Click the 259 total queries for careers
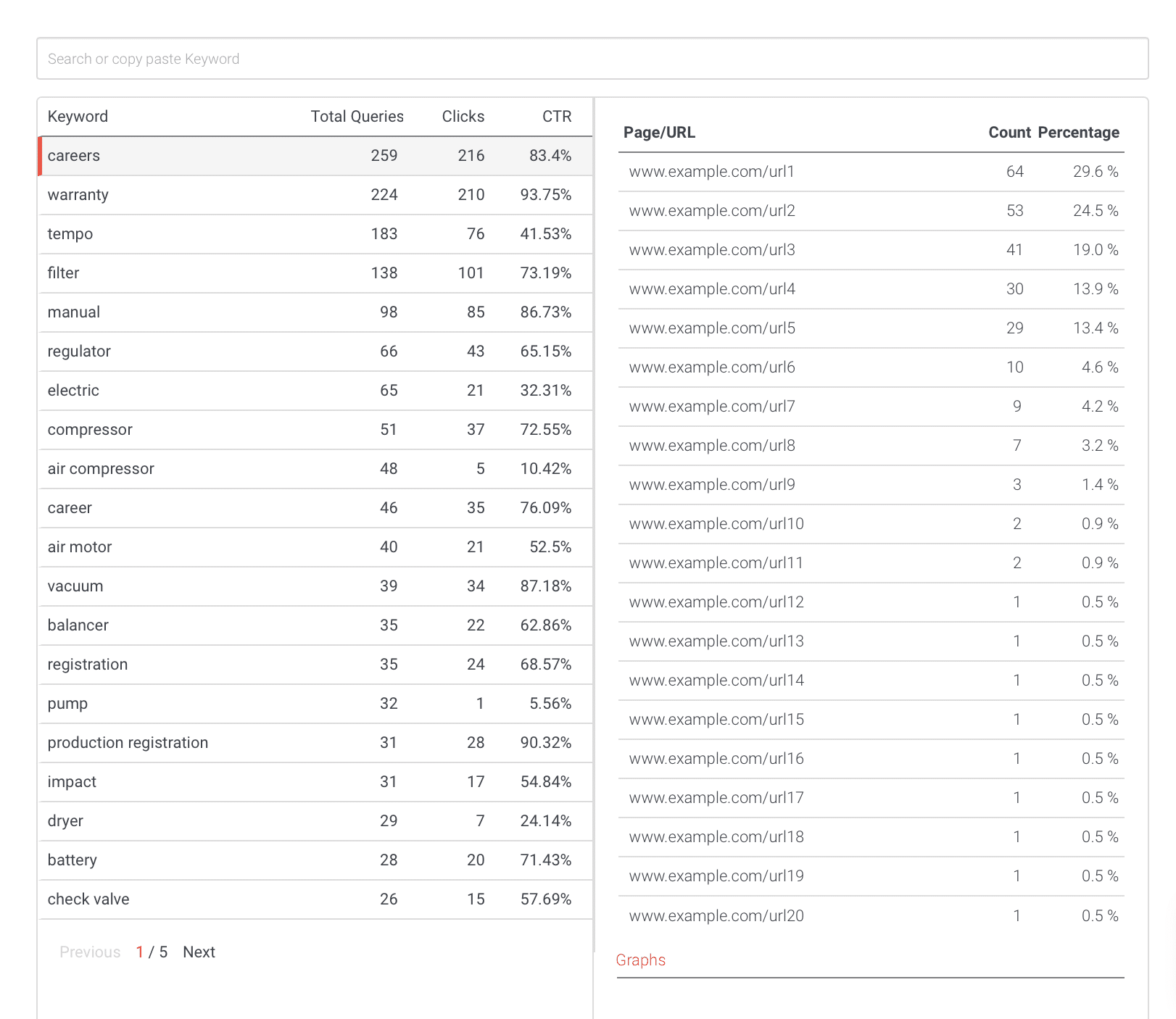Image resolution: width=1176 pixels, height=1019 pixels. 384,156
